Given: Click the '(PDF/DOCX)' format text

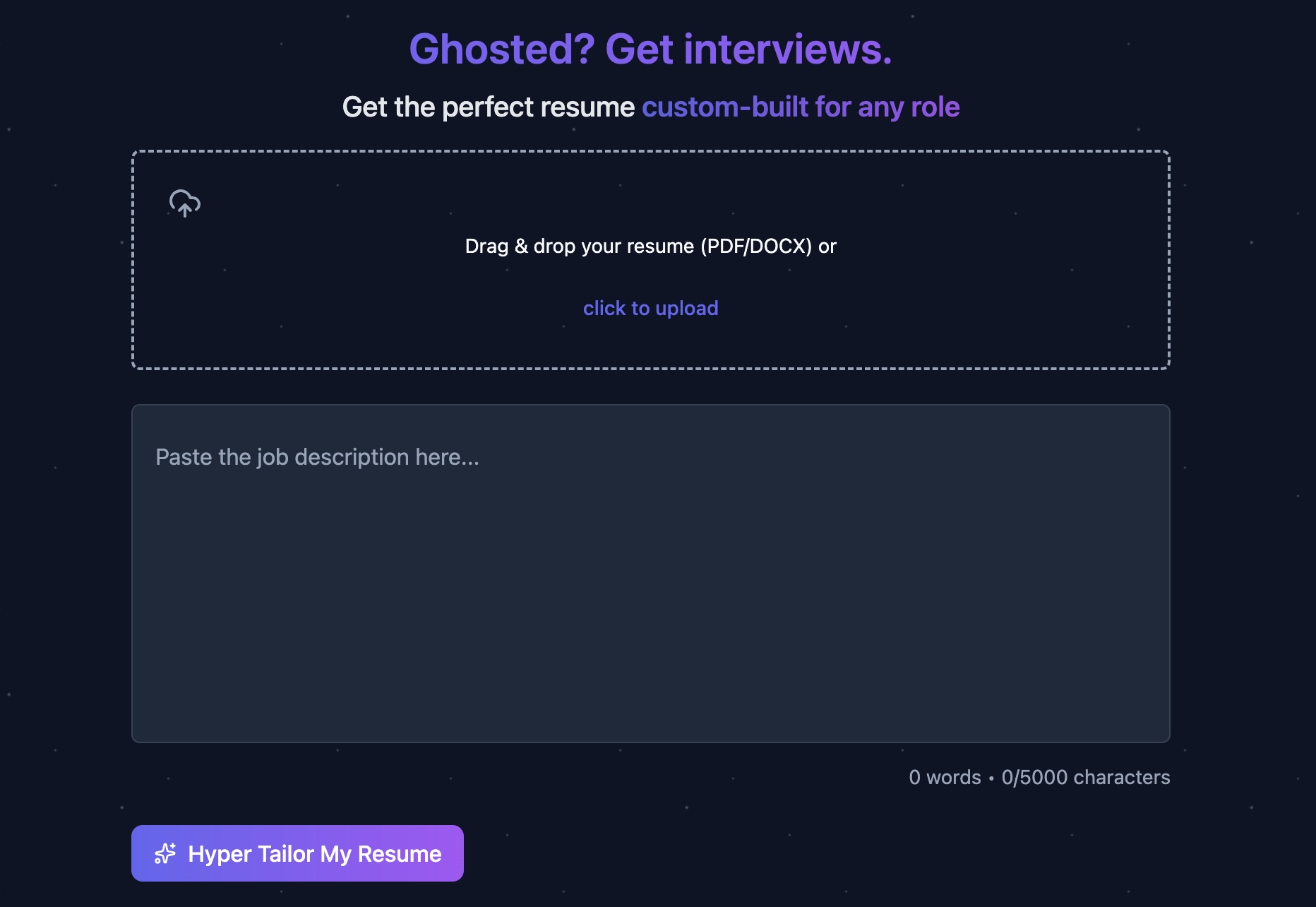Looking at the screenshot, I should 755,247.
